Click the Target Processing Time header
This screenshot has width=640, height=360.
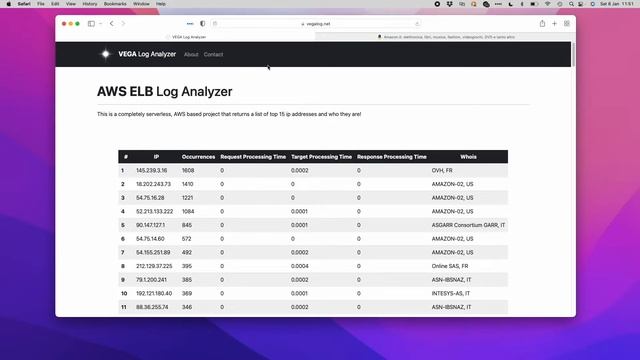pos(321,157)
